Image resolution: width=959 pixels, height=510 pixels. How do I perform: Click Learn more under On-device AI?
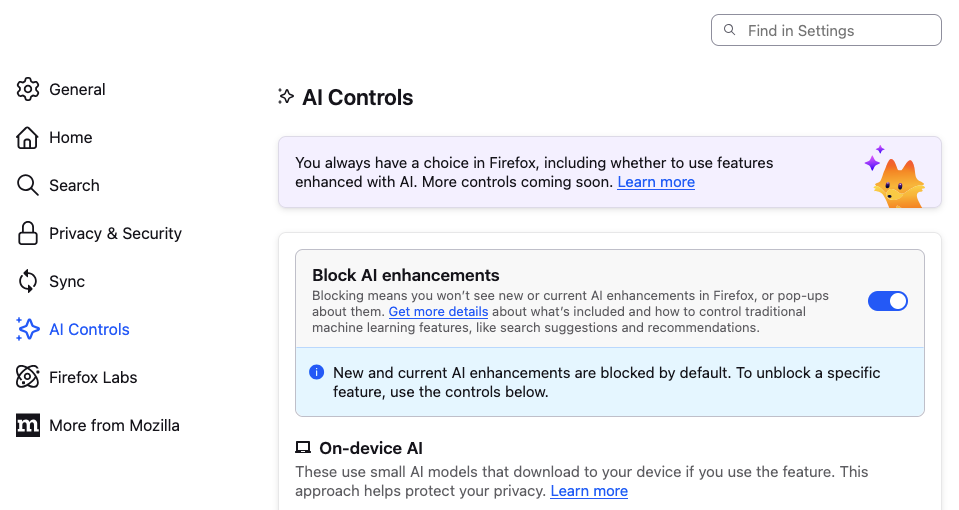(x=589, y=491)
